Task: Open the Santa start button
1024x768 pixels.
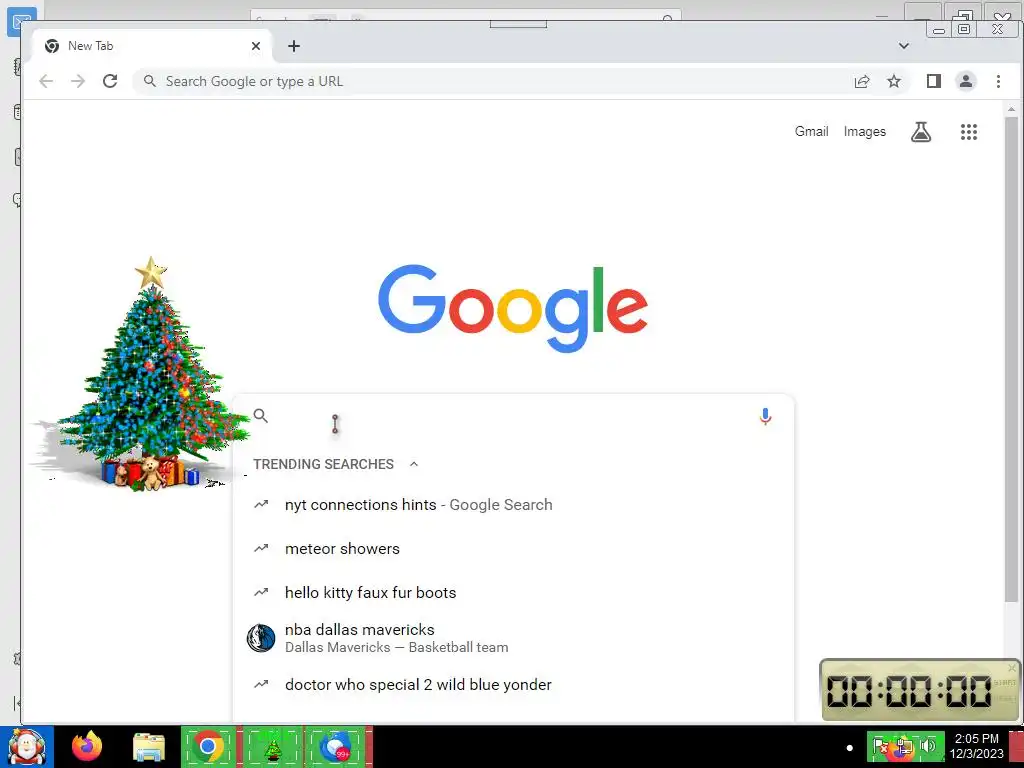Action: click(26, 747)
